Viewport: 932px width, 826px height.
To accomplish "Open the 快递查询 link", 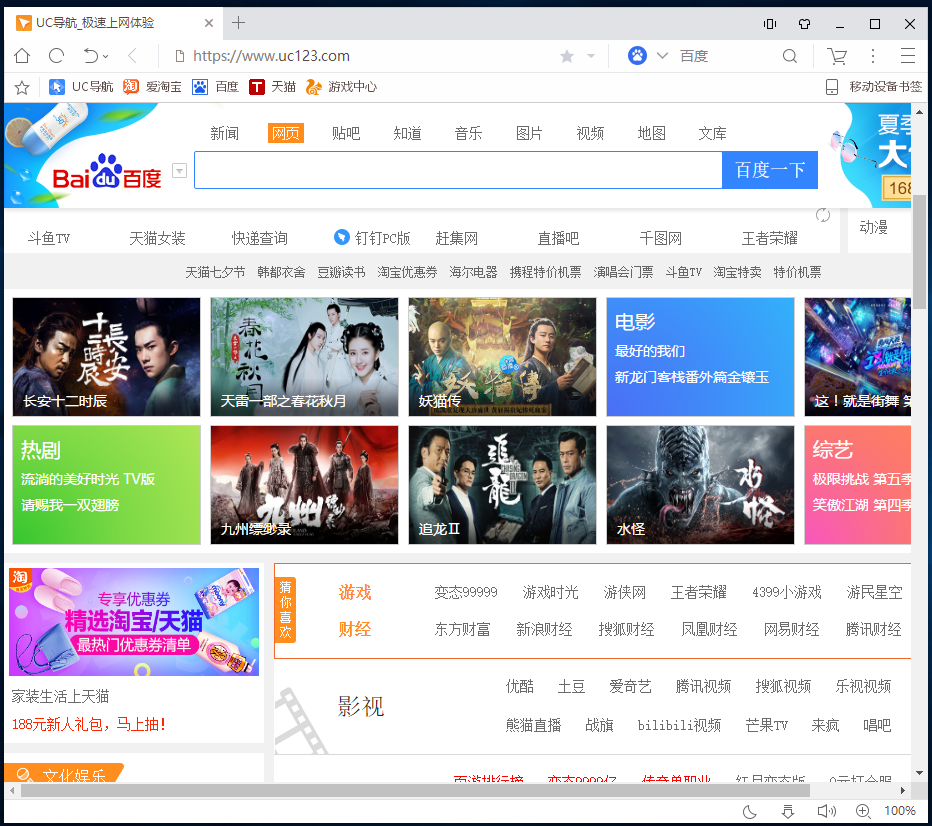I will (260, 238).
